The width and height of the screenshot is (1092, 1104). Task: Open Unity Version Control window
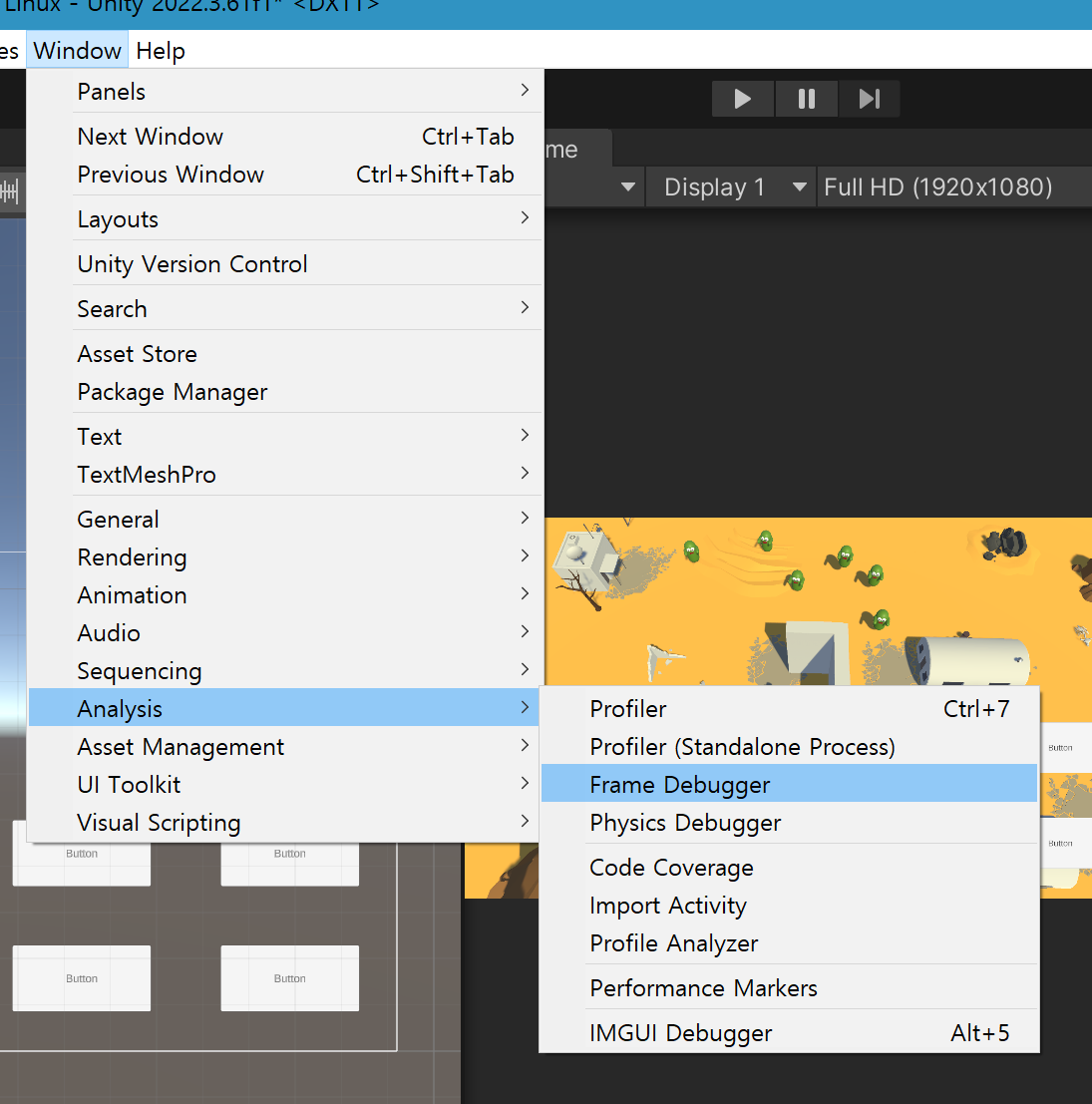coord(285,264)
